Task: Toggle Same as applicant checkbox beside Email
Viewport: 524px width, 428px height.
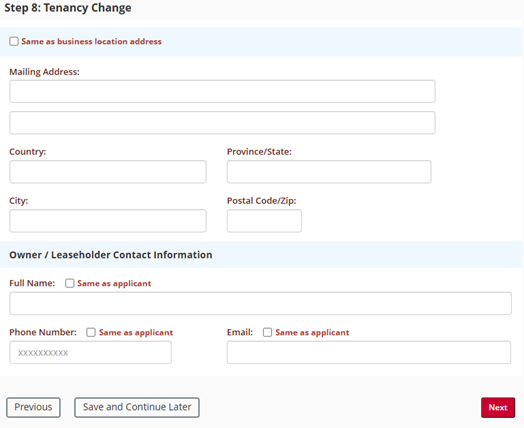Action: pyautogui.click(x=267, y=332)
